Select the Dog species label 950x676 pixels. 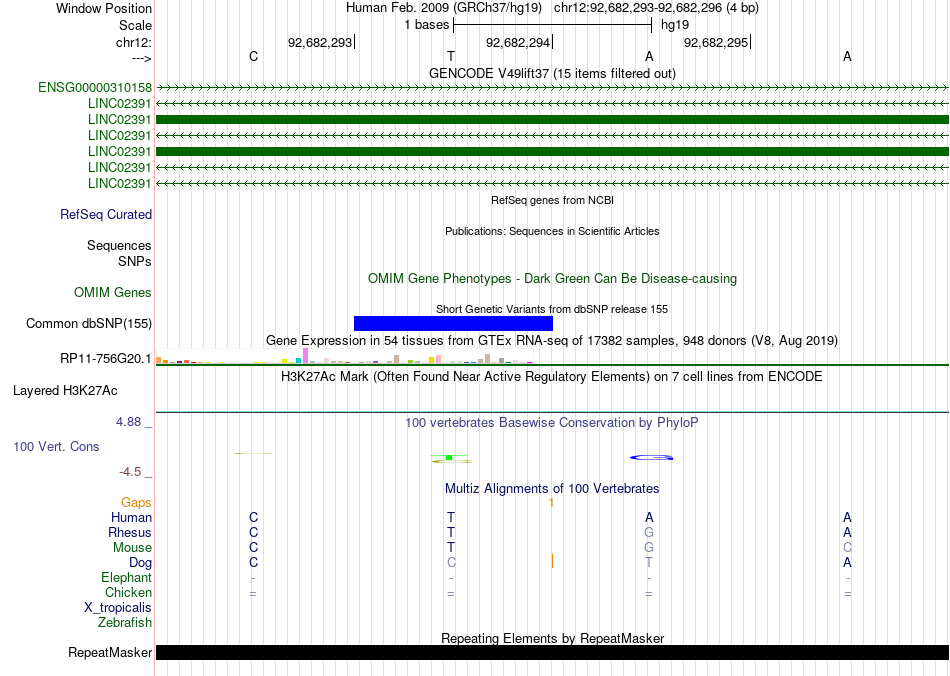point(140,563)
